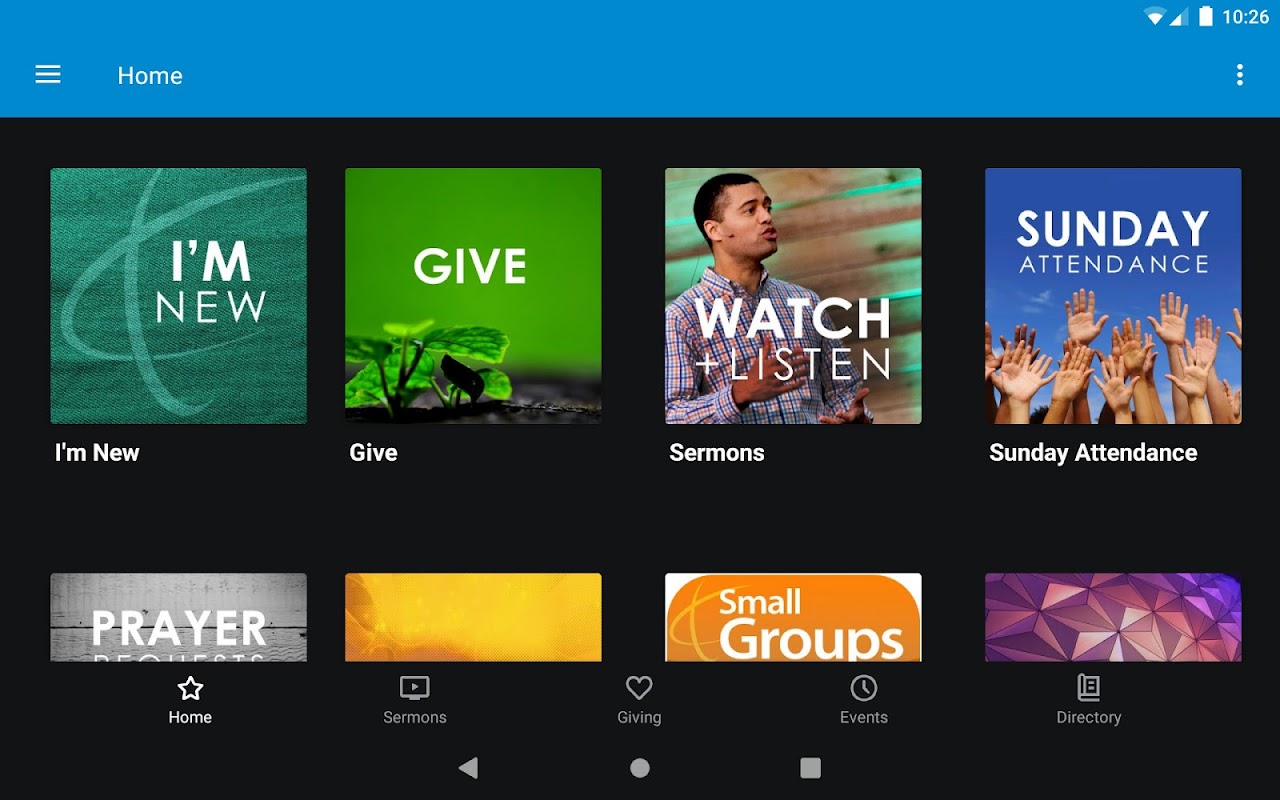
Task: Tap the Home star icon
Action: [190, 688]
